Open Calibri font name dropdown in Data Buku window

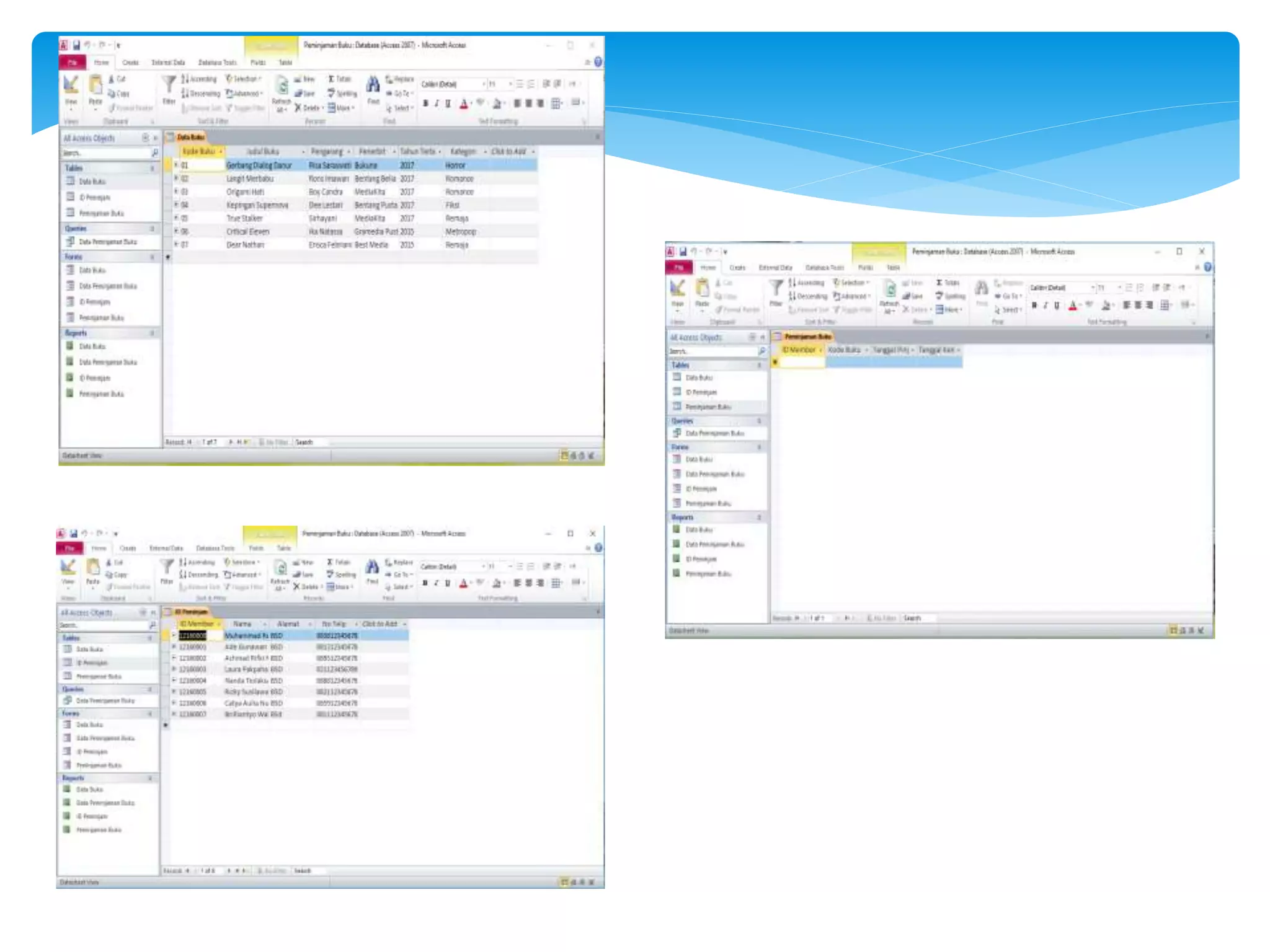[x=484, y=84]
